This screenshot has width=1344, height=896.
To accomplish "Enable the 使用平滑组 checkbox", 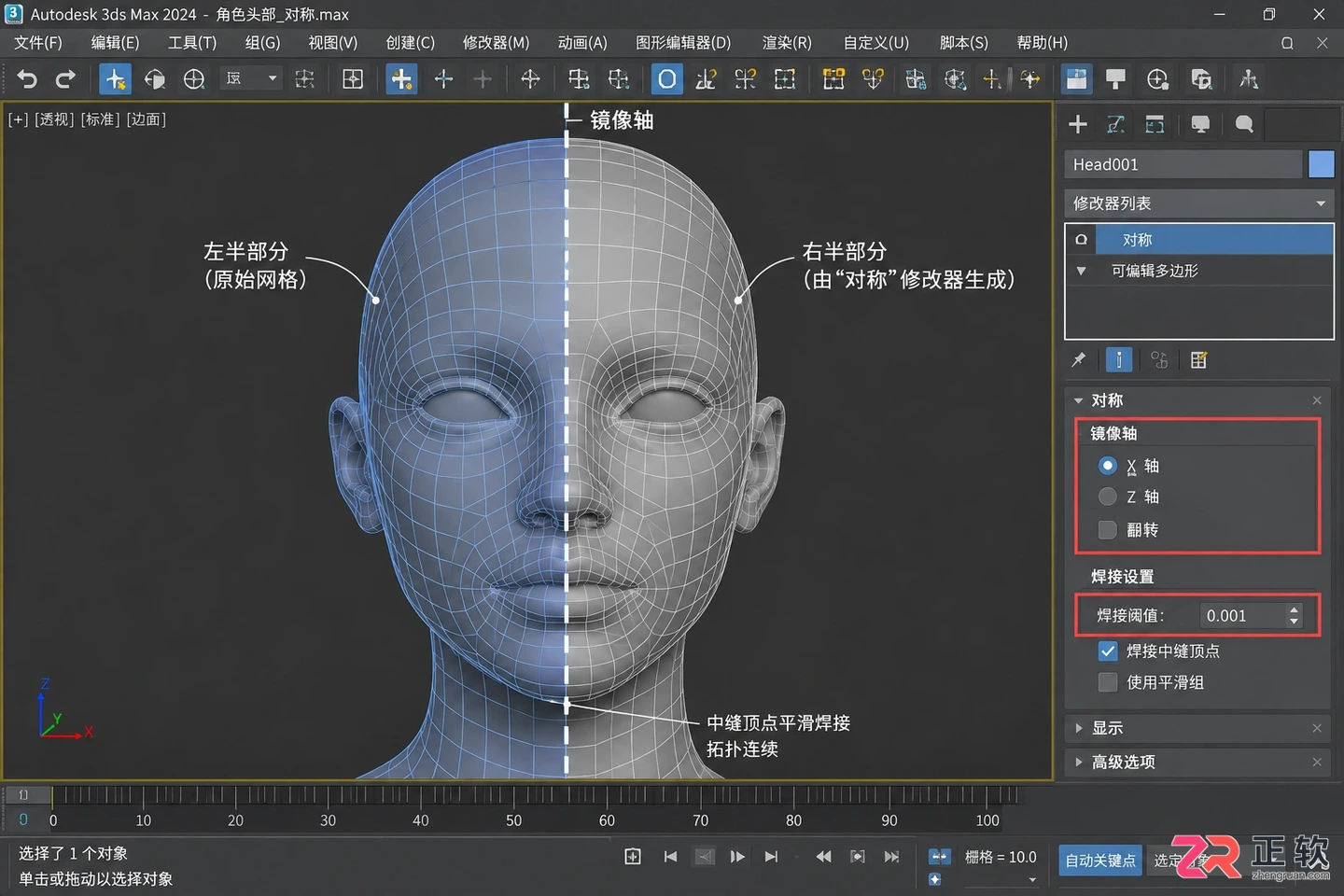I will (x=1108, y=682).
